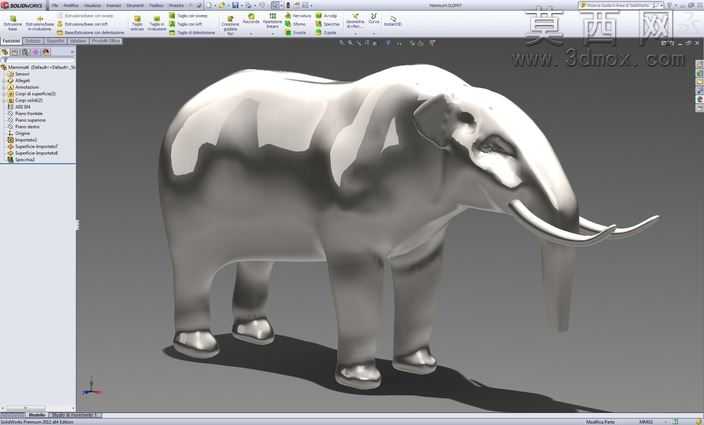Click the ConfigurationManager panel icon
The width and height of the screenshot is (704, 425).
coord(25,52)
